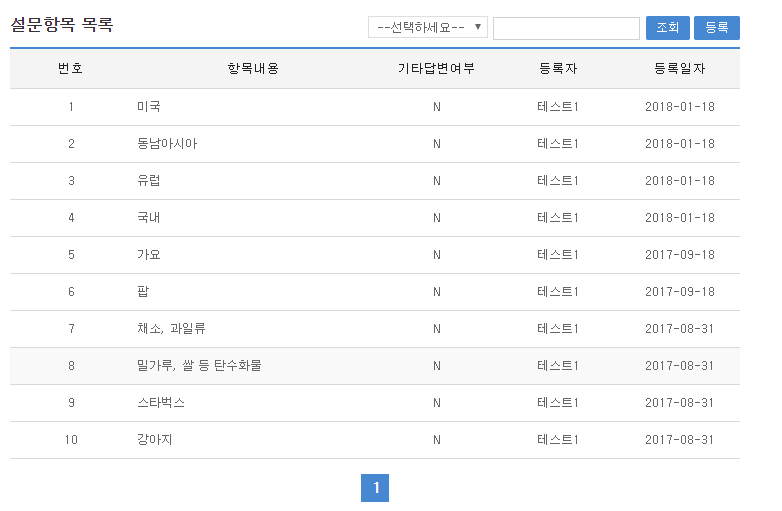The width and height of the screenshot is (782, 511).
Task: Open the 미국 item row
Action: coord(149,107)
